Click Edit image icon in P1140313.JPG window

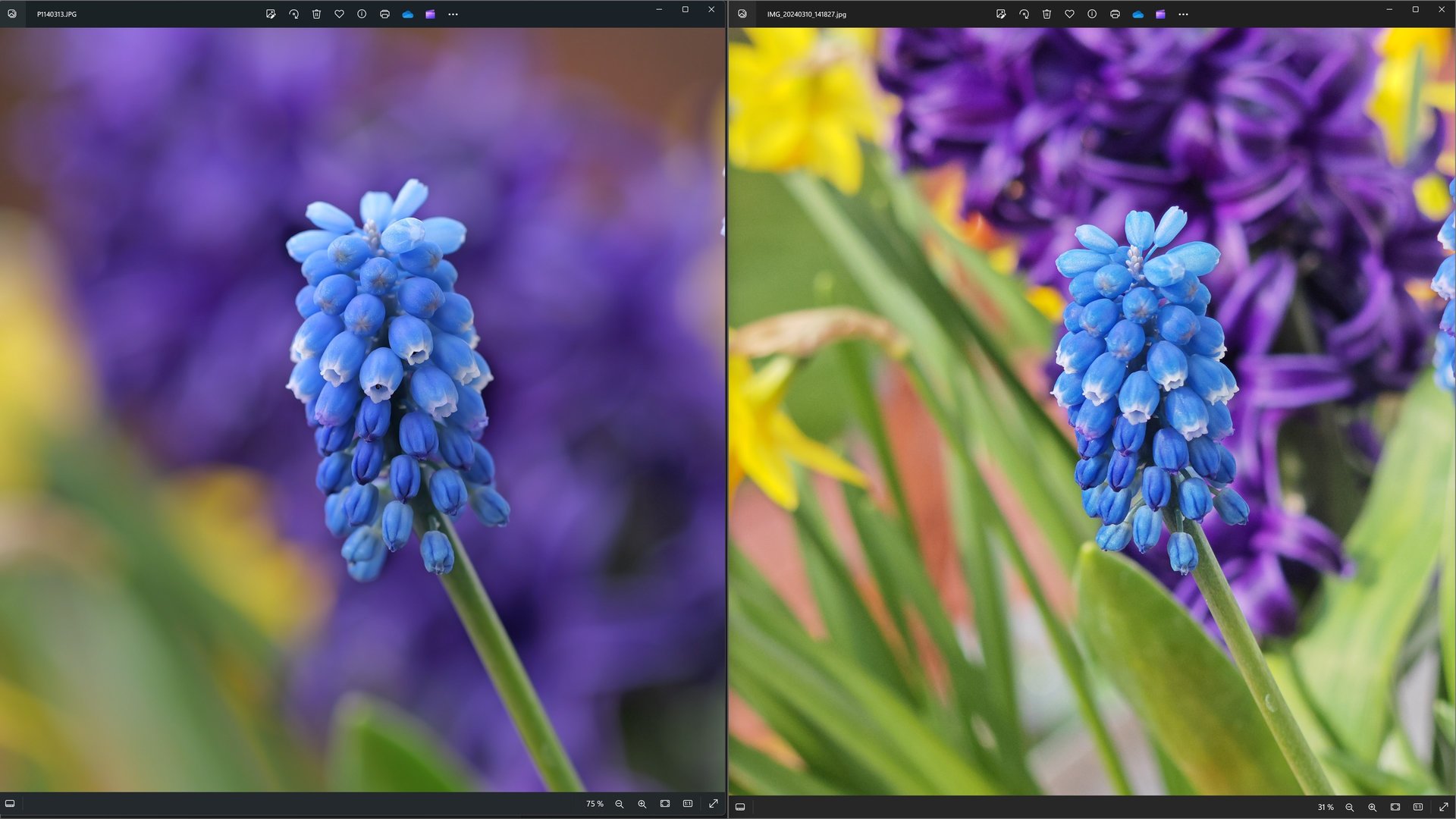pyautogui.click(x=271, y=14)
